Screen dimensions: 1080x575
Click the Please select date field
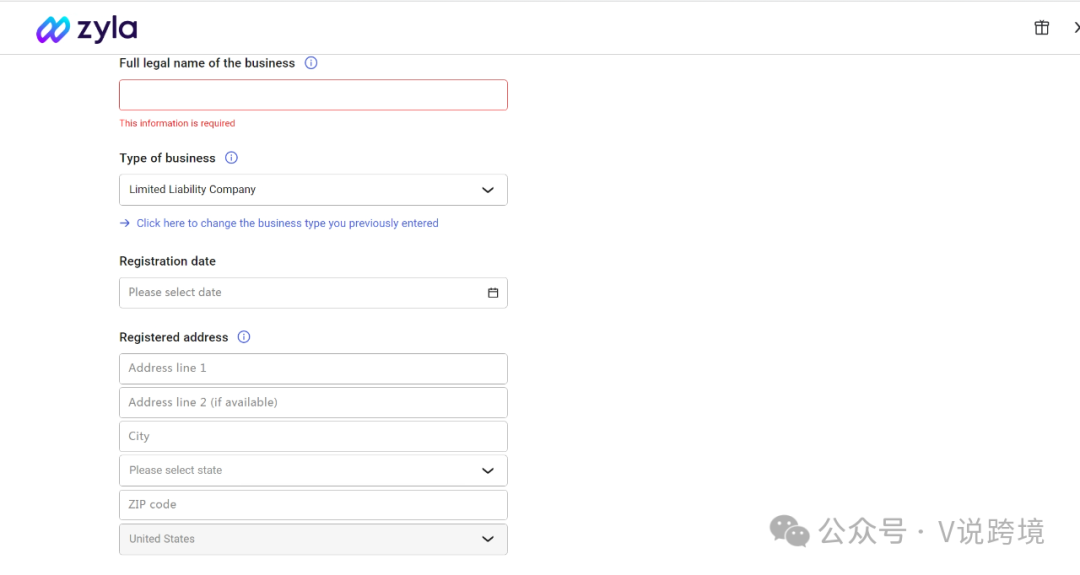coord(300,293)
